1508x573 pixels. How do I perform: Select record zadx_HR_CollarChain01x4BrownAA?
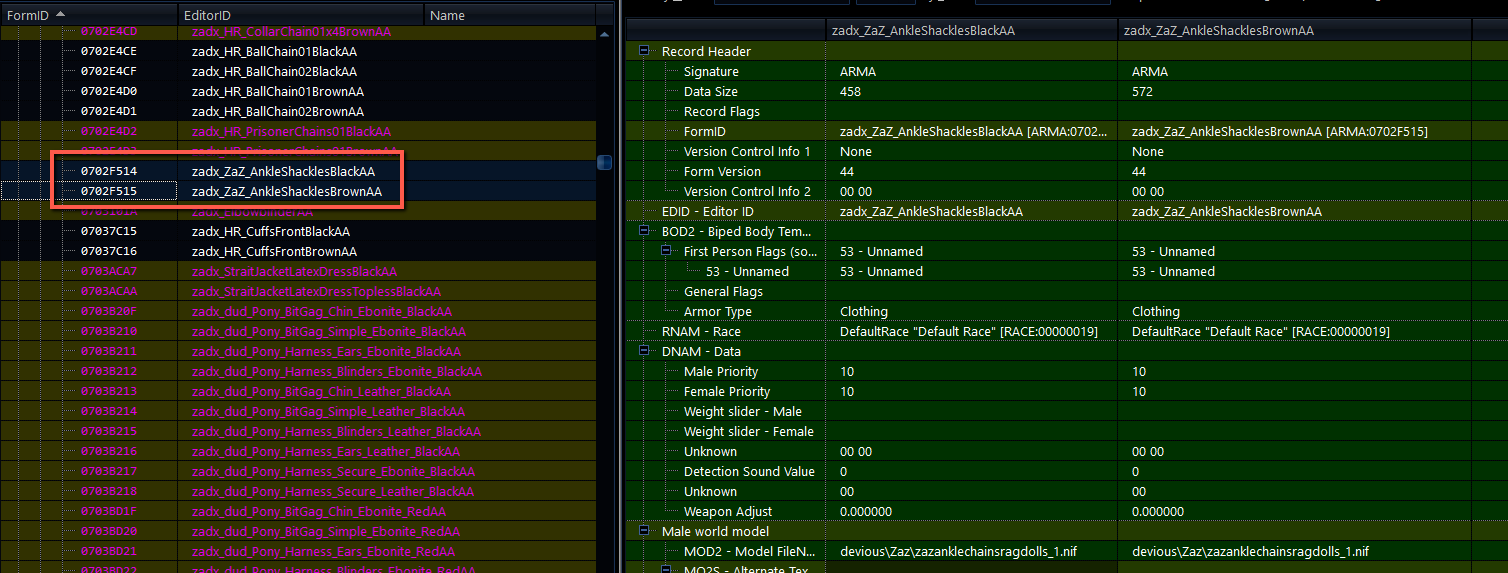291,31
